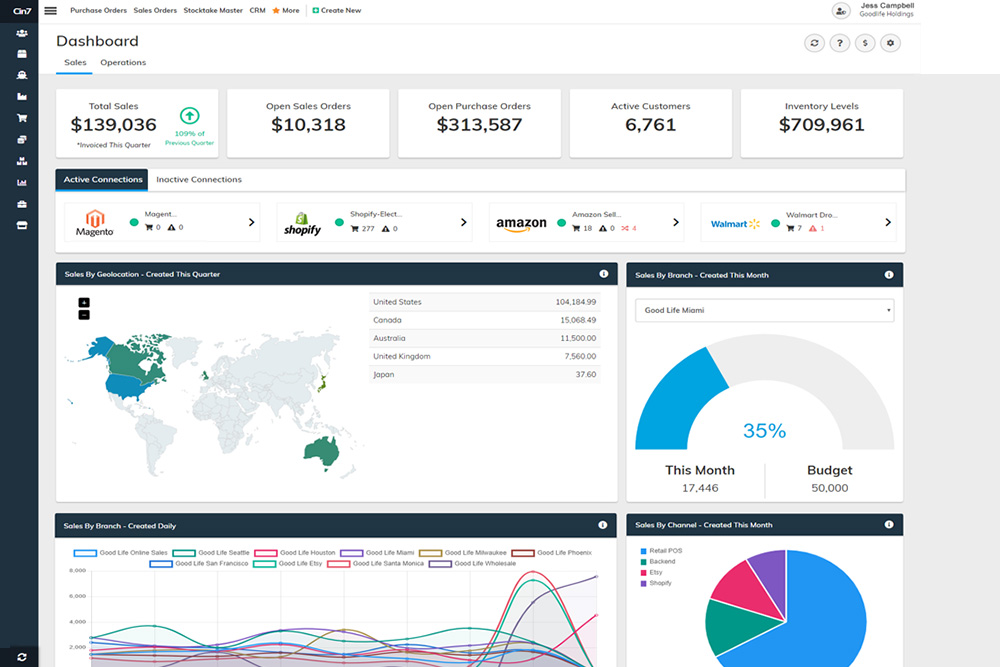
Task: Toggle Good Life Seattle legend series
Action: click(x=211, y=553)
